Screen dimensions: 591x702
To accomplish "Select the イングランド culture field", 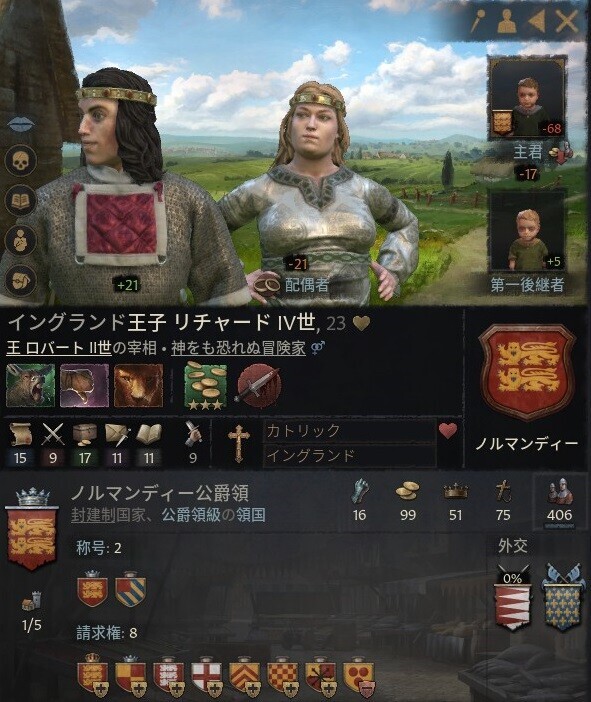I will coord(349,456).
